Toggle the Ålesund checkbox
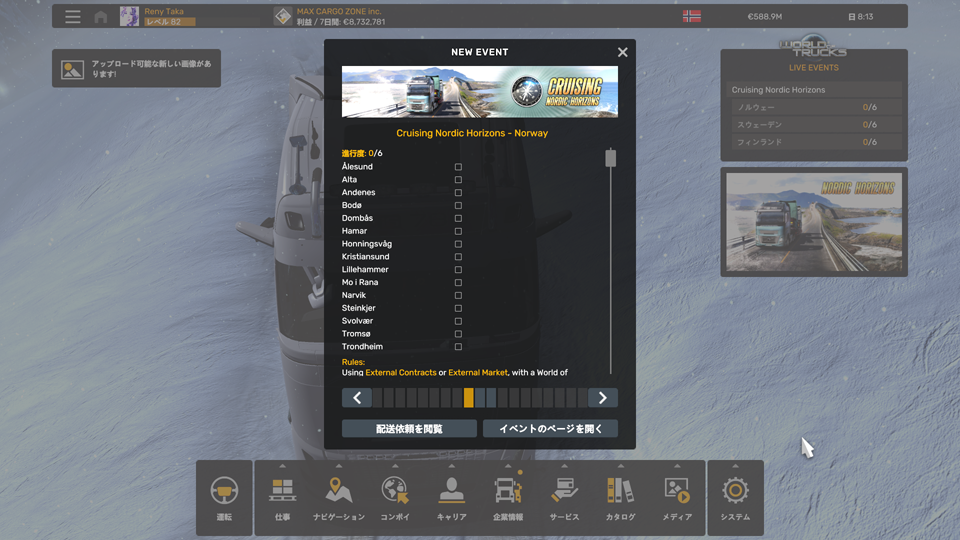Screen dimensions: 960x540 pos(458,167)
